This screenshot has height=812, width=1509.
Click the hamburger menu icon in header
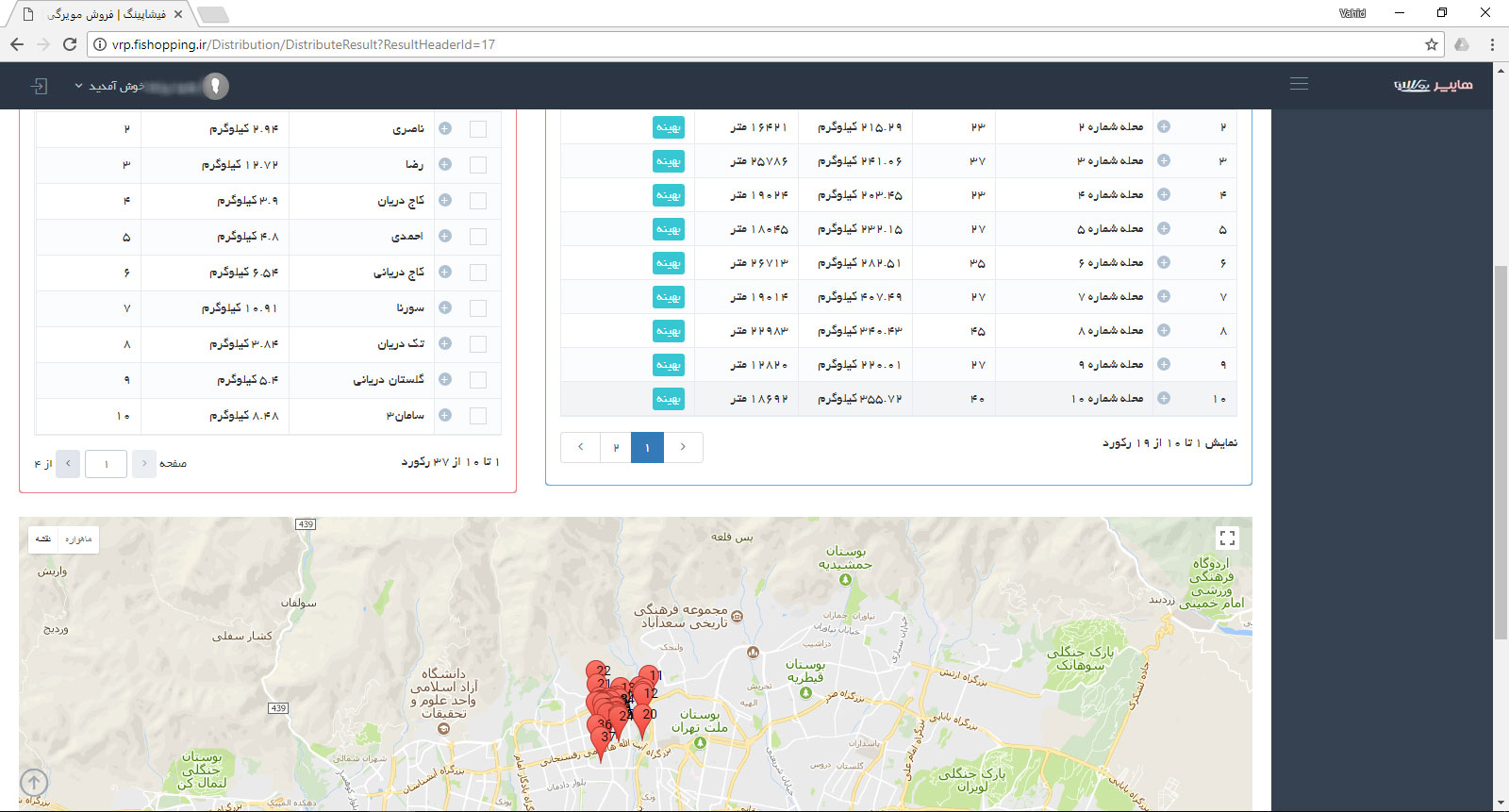[1299, 84]
